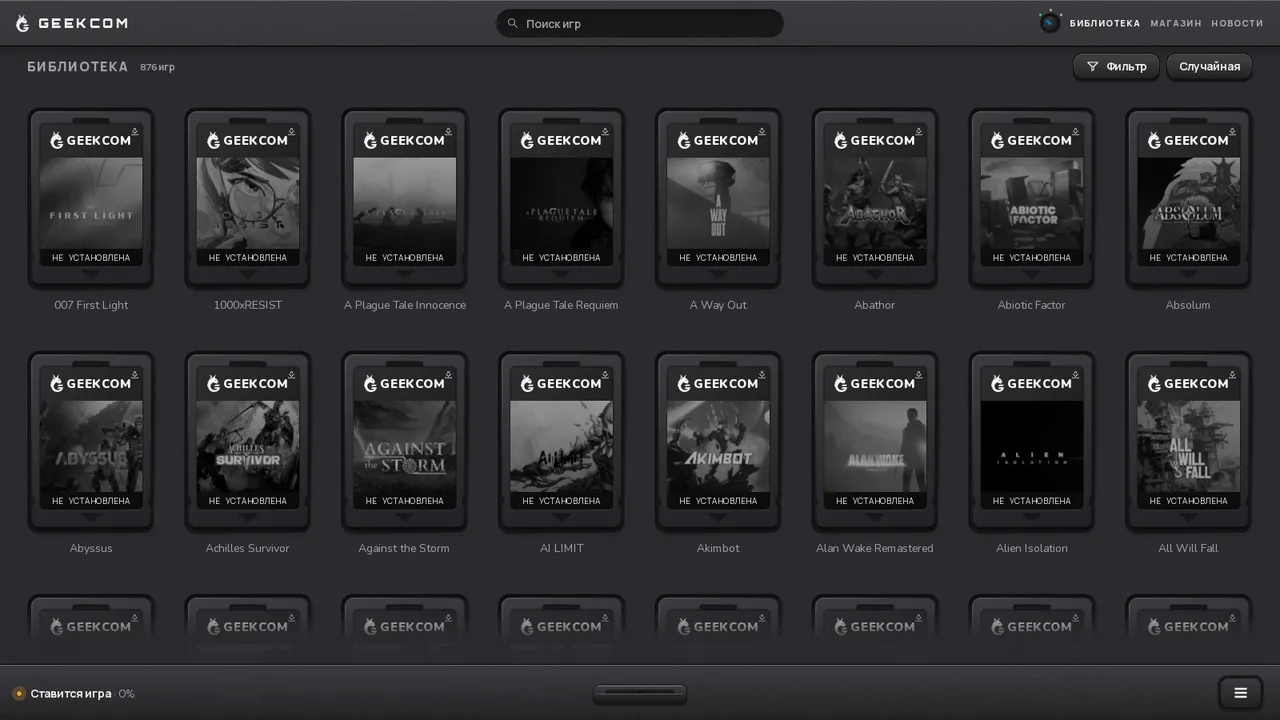Click the bottom center drawer handle

click(640, 693)
